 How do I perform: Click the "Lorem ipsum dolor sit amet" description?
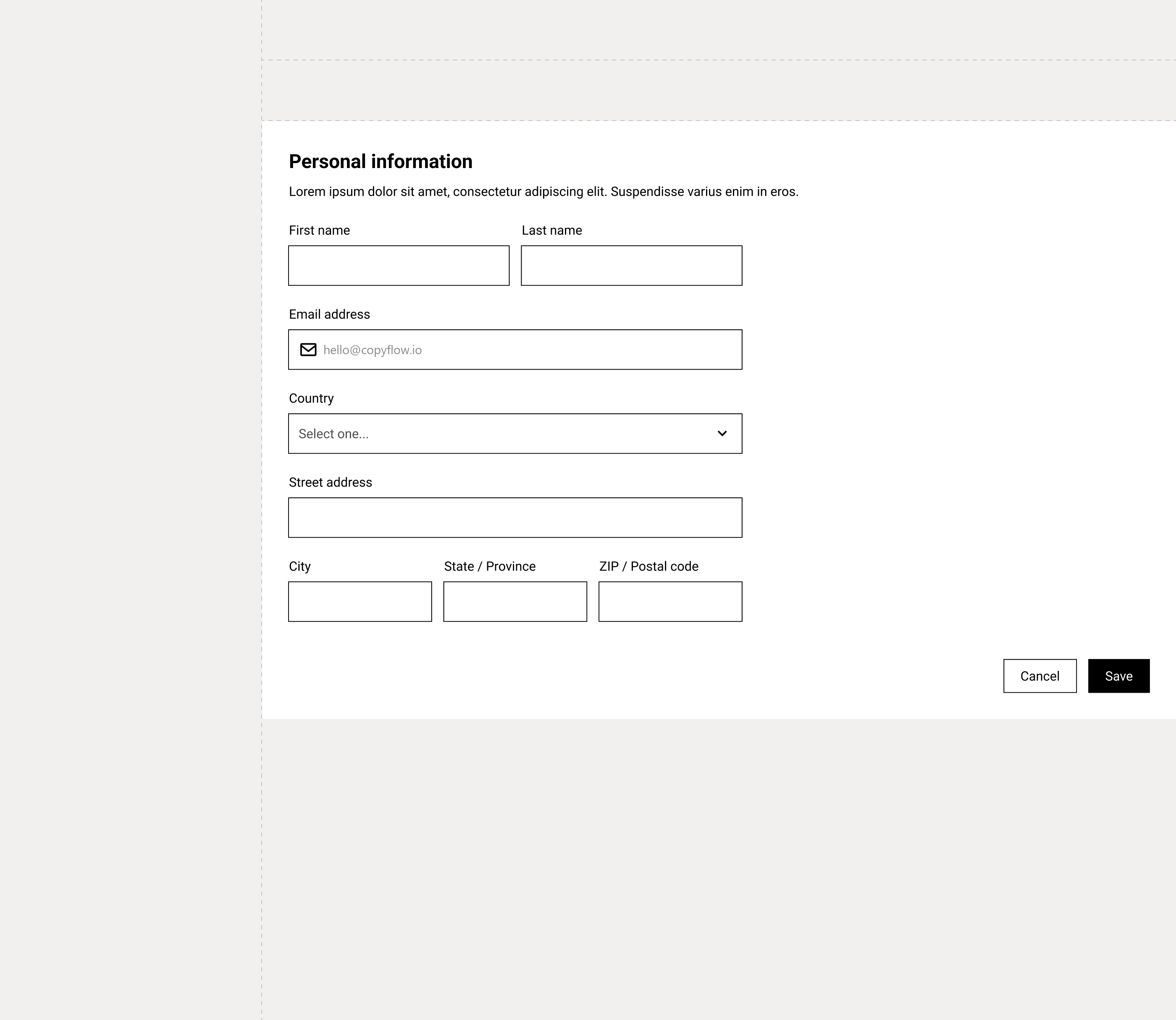(x=543, y=192)
